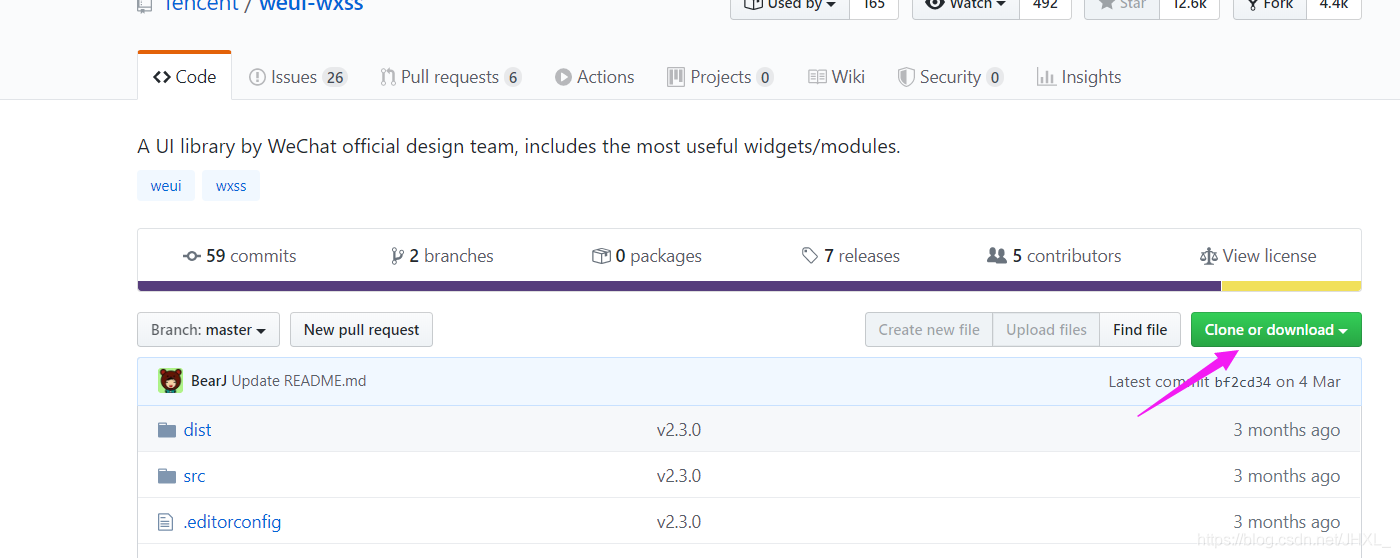Expand the Clone or download menu
This screenshot has height=558, width=1400.
click(1275, 330)
